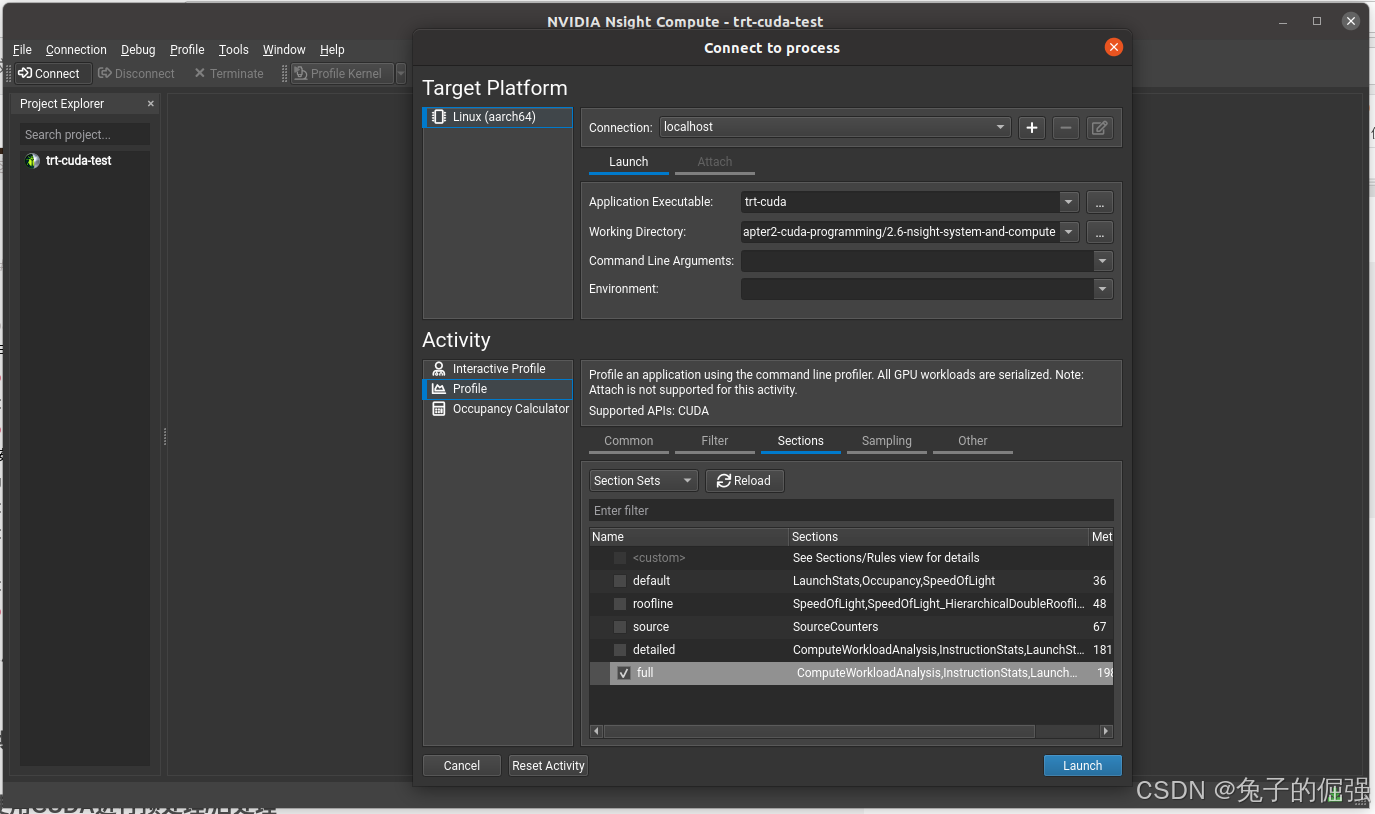Select the Occupancy Calculator activity
This screenshot has height=814, width=1375.
tap(497, 409)
